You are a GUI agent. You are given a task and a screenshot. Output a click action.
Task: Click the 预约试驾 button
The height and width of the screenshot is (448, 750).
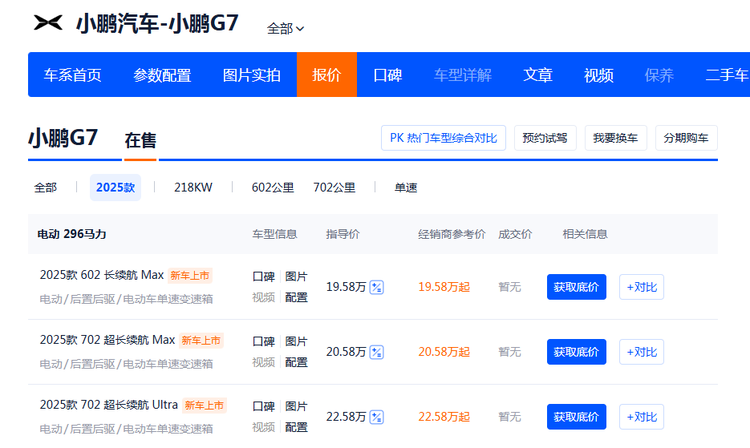pos(546,138)
